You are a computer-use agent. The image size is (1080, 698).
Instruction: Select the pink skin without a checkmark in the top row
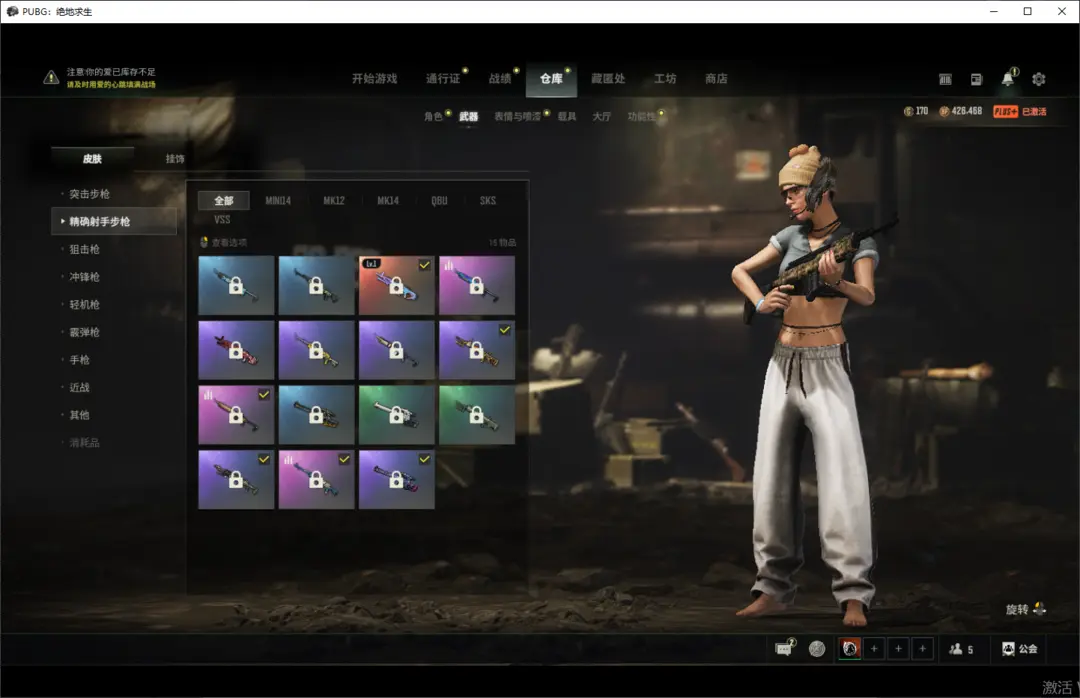pyautogui.click(x=477, y=285)
